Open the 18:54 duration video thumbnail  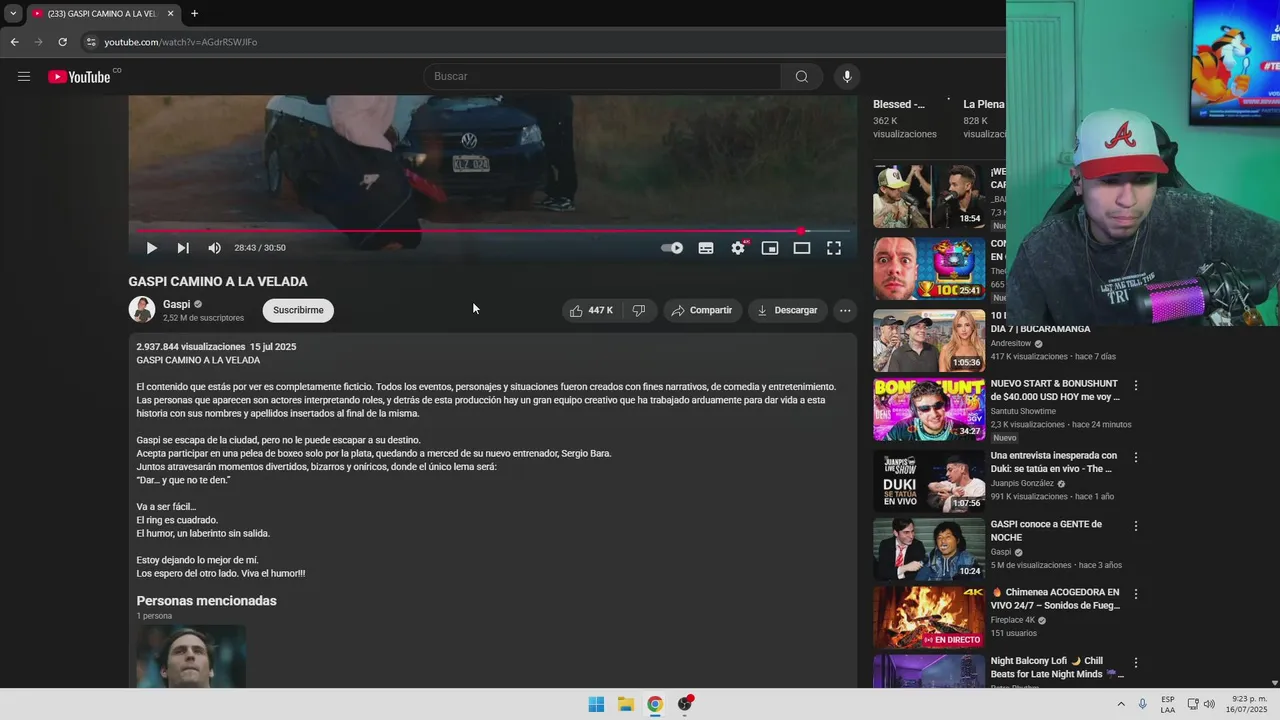point(929,197)
